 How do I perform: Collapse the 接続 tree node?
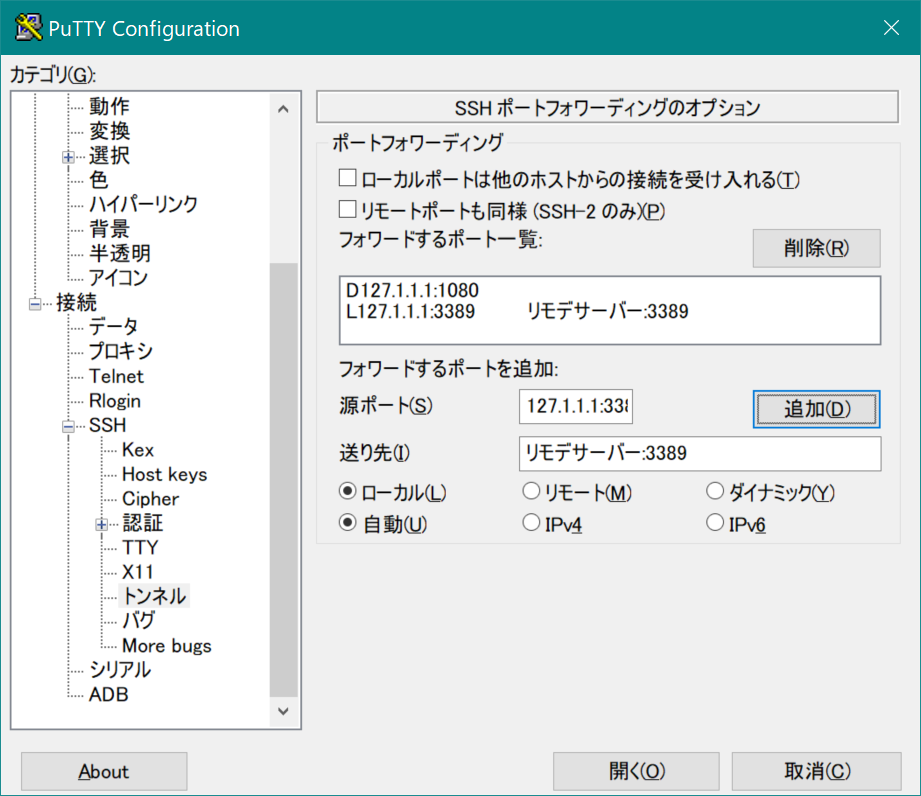click(x=35, y=304)
